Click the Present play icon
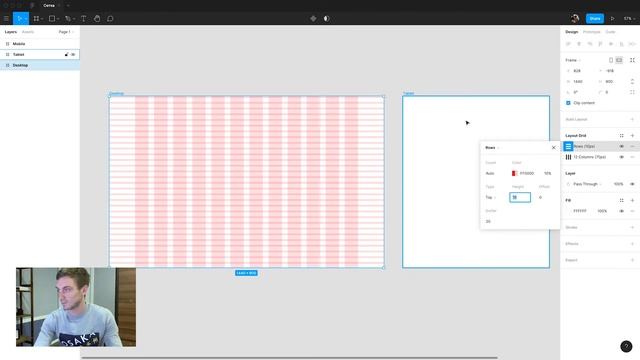 coord(613,18)
